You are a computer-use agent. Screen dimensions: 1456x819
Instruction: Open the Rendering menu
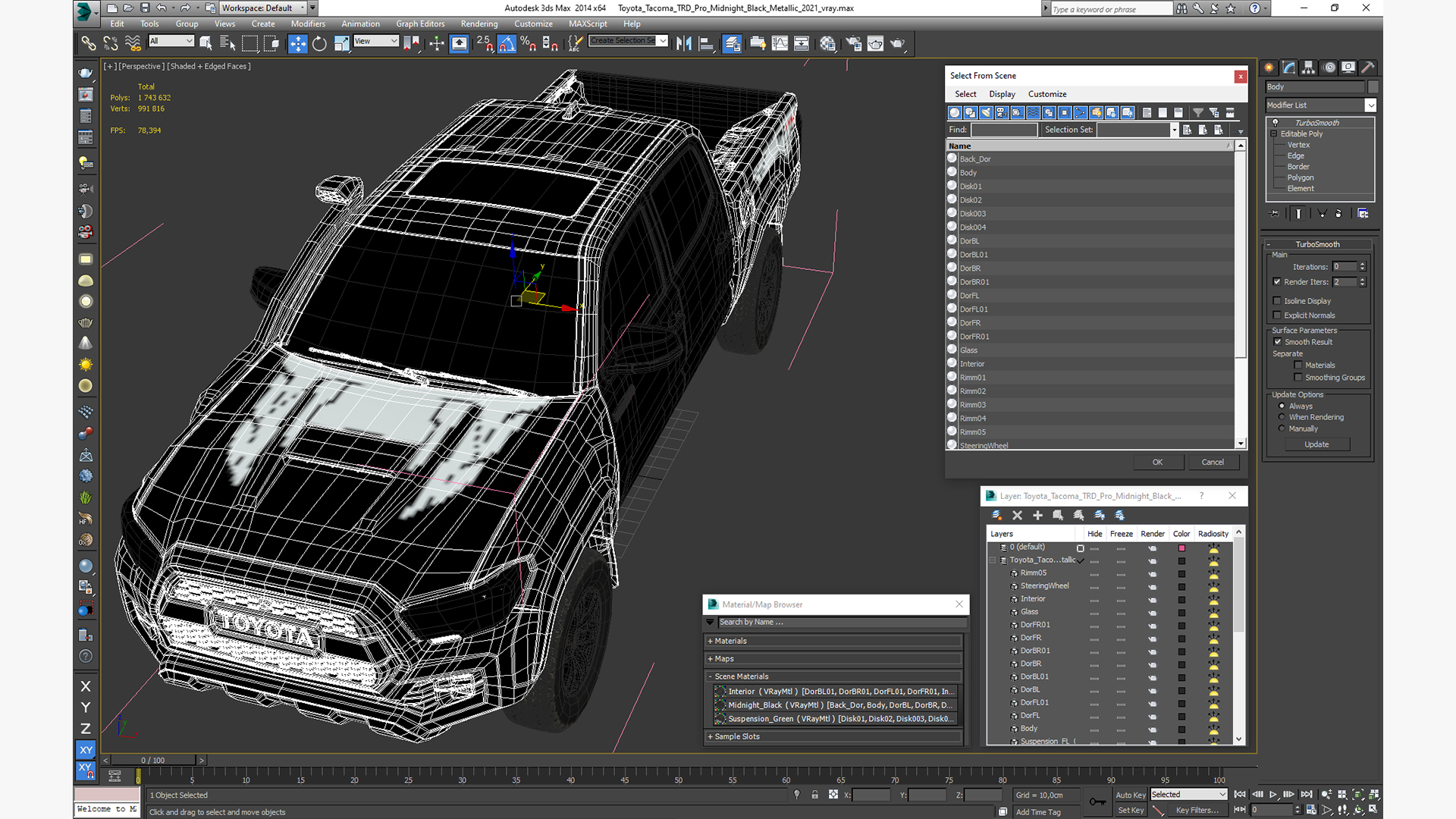[479, 24]
